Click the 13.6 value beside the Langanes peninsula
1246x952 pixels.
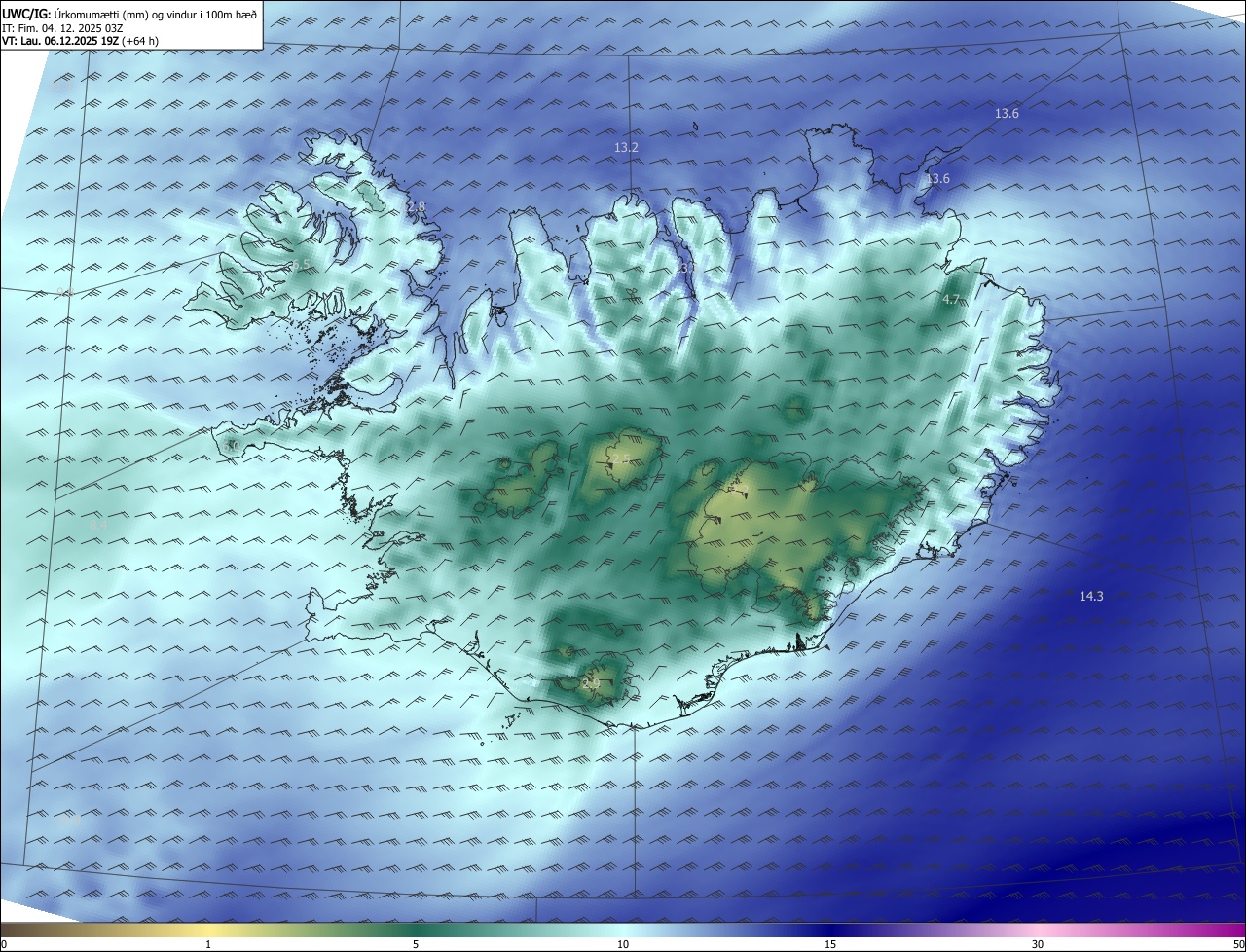[x=937, y=178]
